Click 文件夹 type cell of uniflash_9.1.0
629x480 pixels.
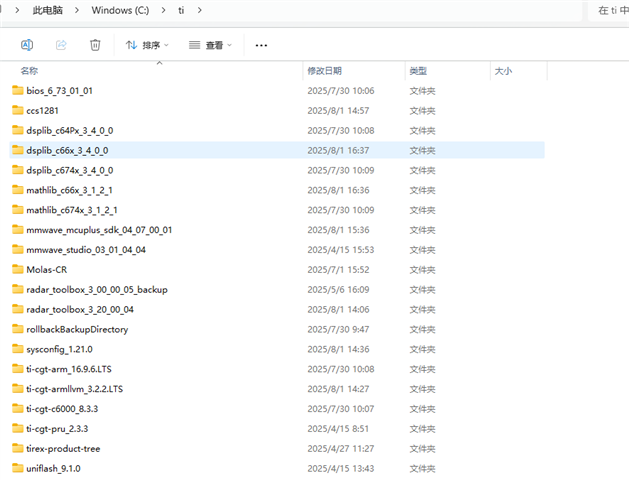pyautogui.click(x=422, y=469)
